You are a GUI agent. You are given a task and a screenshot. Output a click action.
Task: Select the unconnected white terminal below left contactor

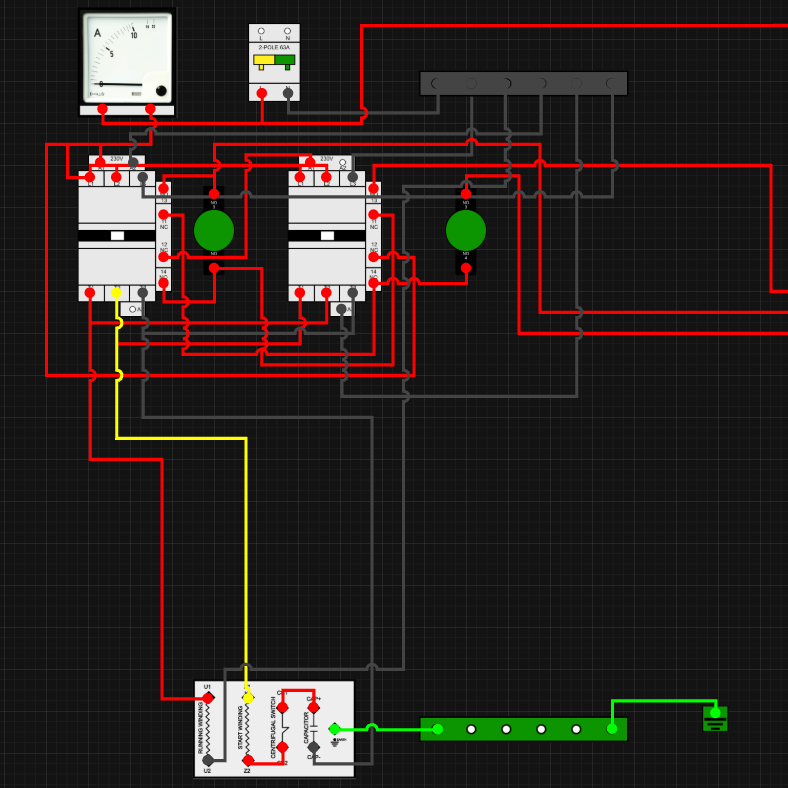click(132, 309)
